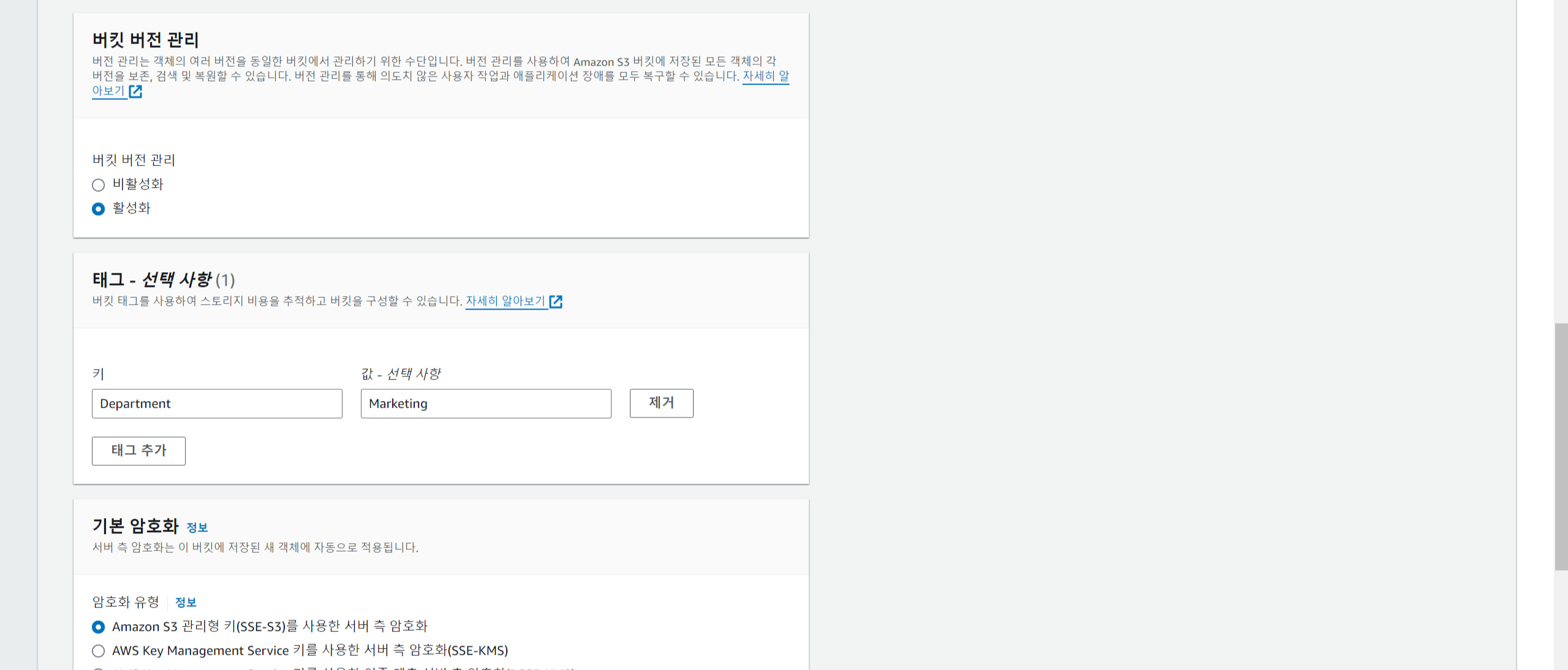Click the Marketing value input field
Screen dimensions: 1568x670
(x=486, y=403)
